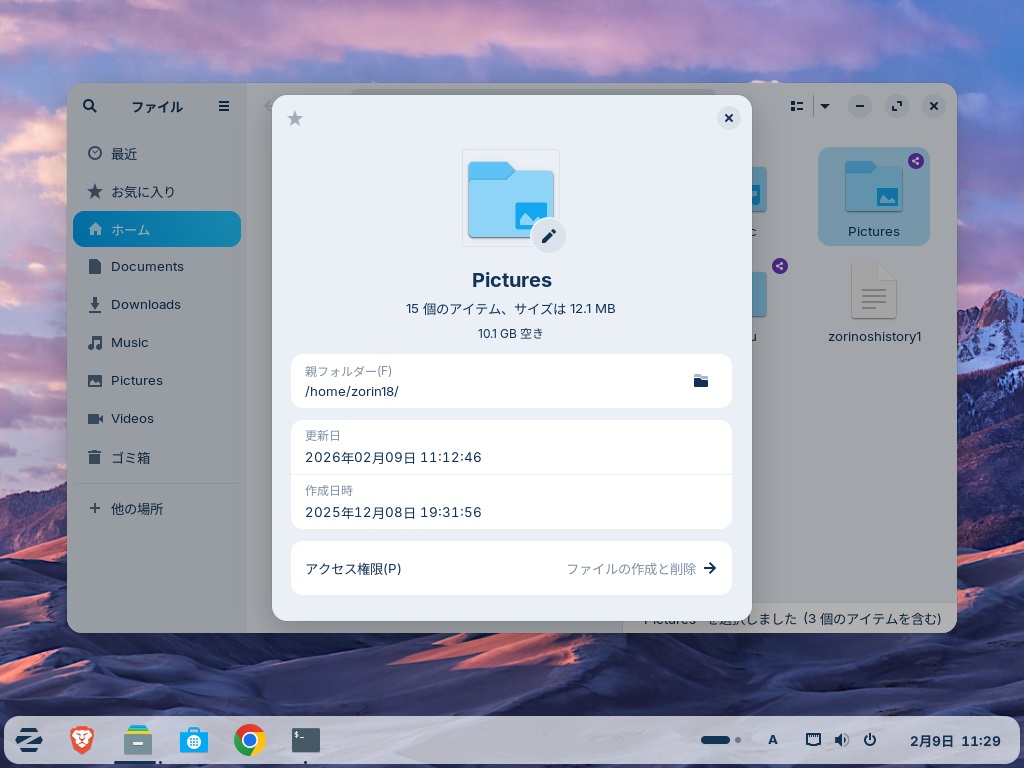
Task: Open parent folder /home/zorin18/ icon
Action: point(701,381)
